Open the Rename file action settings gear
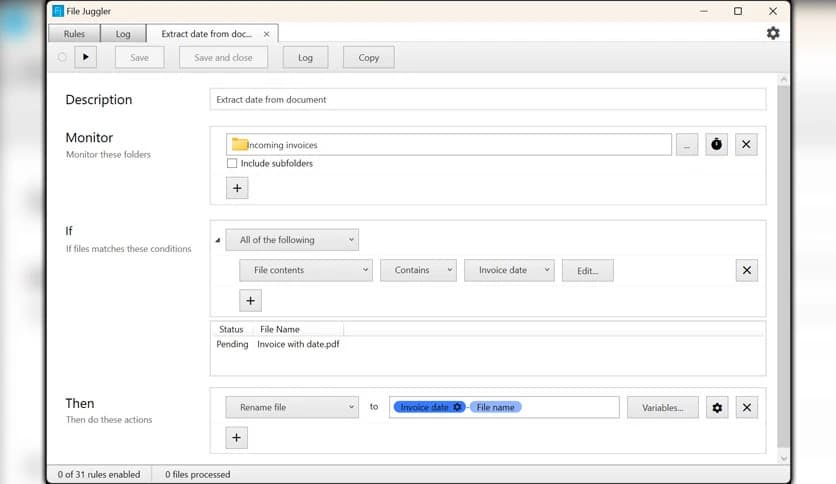 point(717,407)
